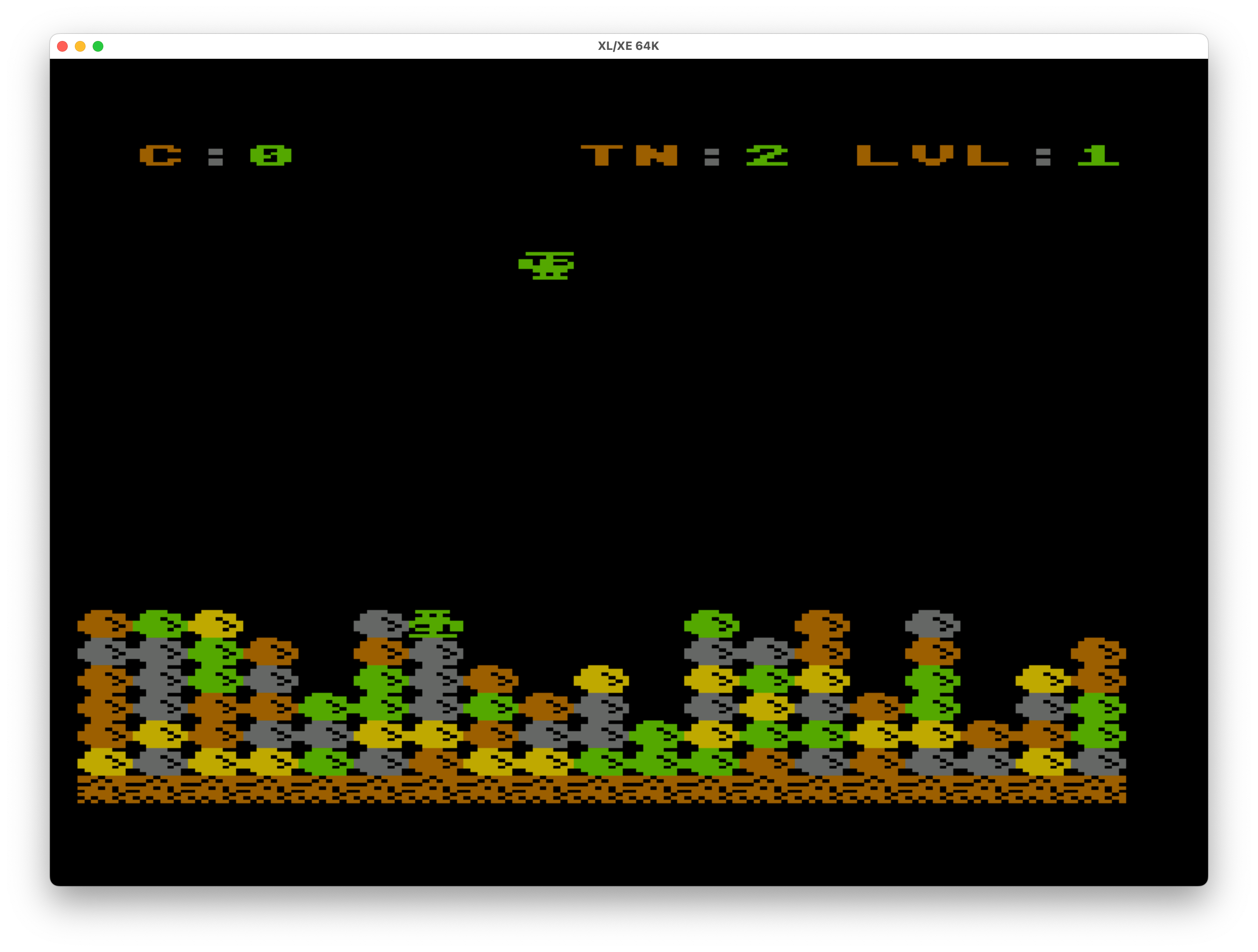This screenshot has height=952, width=1258.
Task: Click the gray rock left of the landed helicopter
Action: tap(380, 623)
